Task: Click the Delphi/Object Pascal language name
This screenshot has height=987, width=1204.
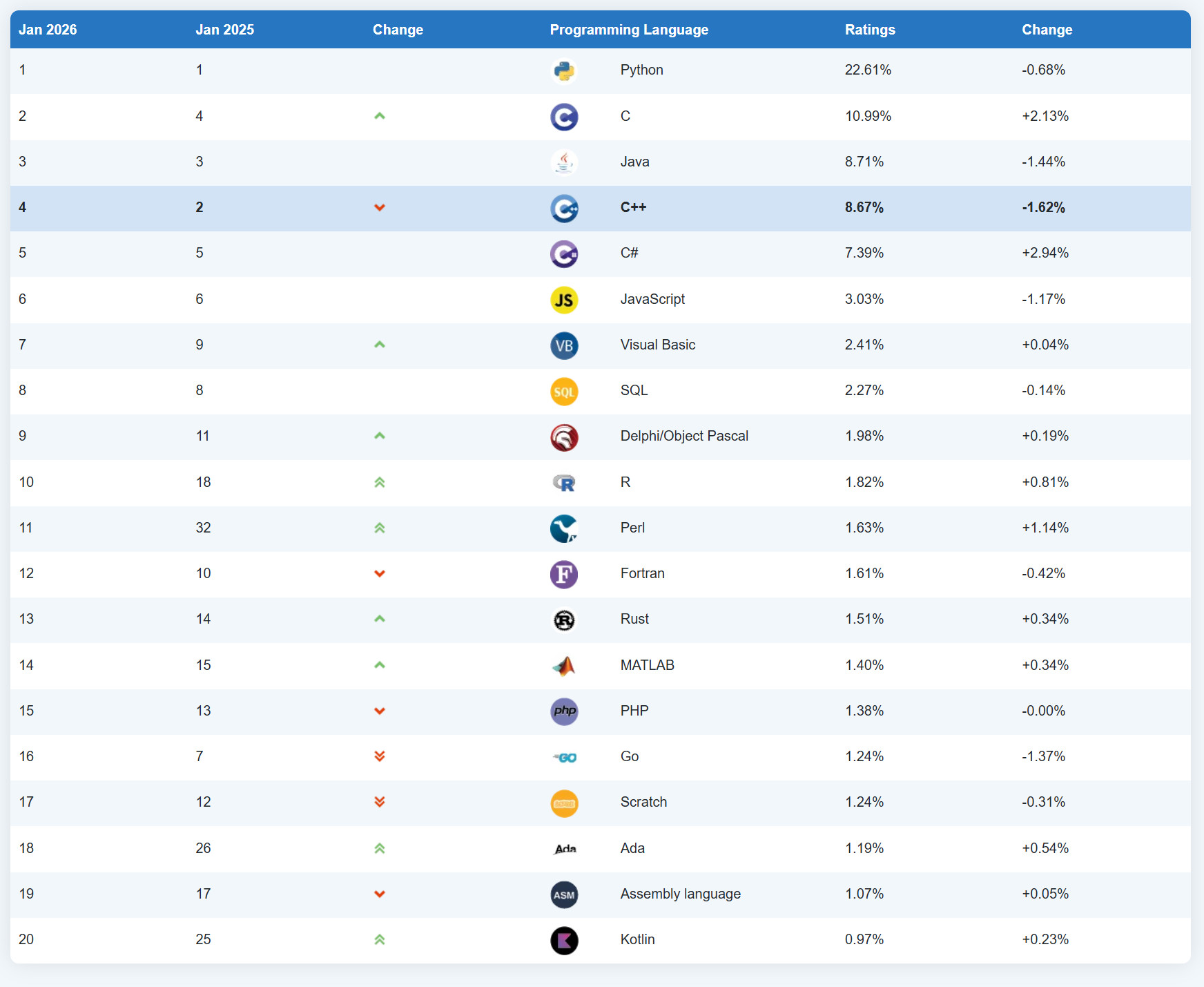Action: 684,436
